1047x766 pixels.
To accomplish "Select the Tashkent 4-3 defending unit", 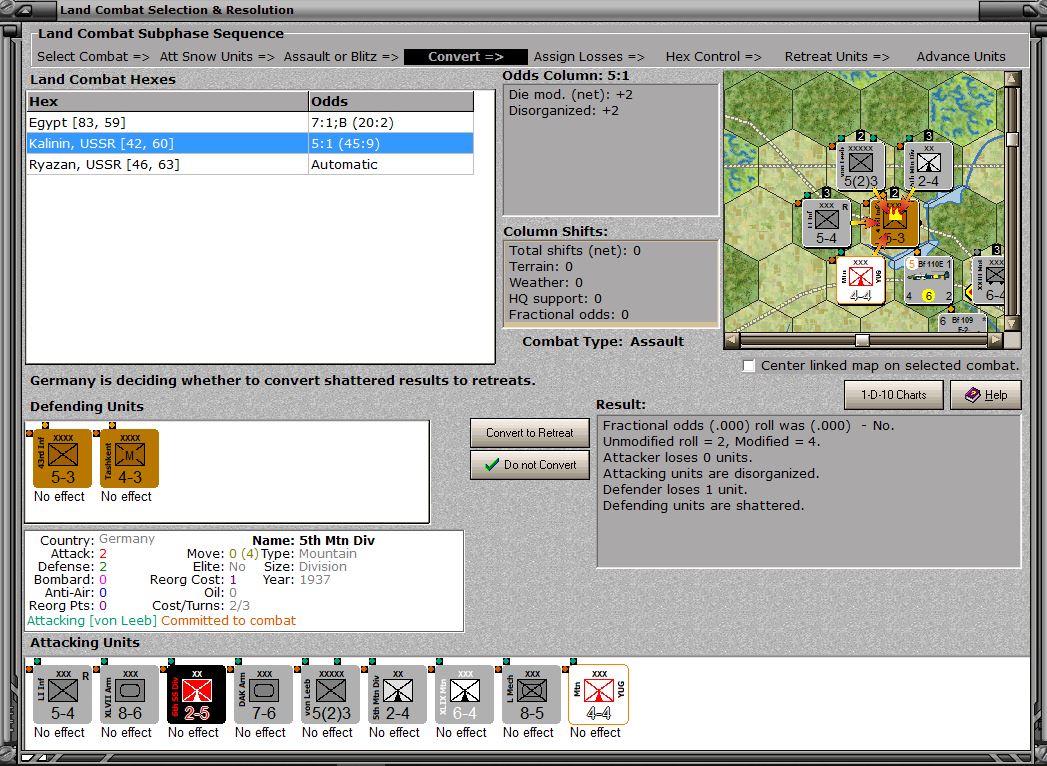I will coord(130,458).
